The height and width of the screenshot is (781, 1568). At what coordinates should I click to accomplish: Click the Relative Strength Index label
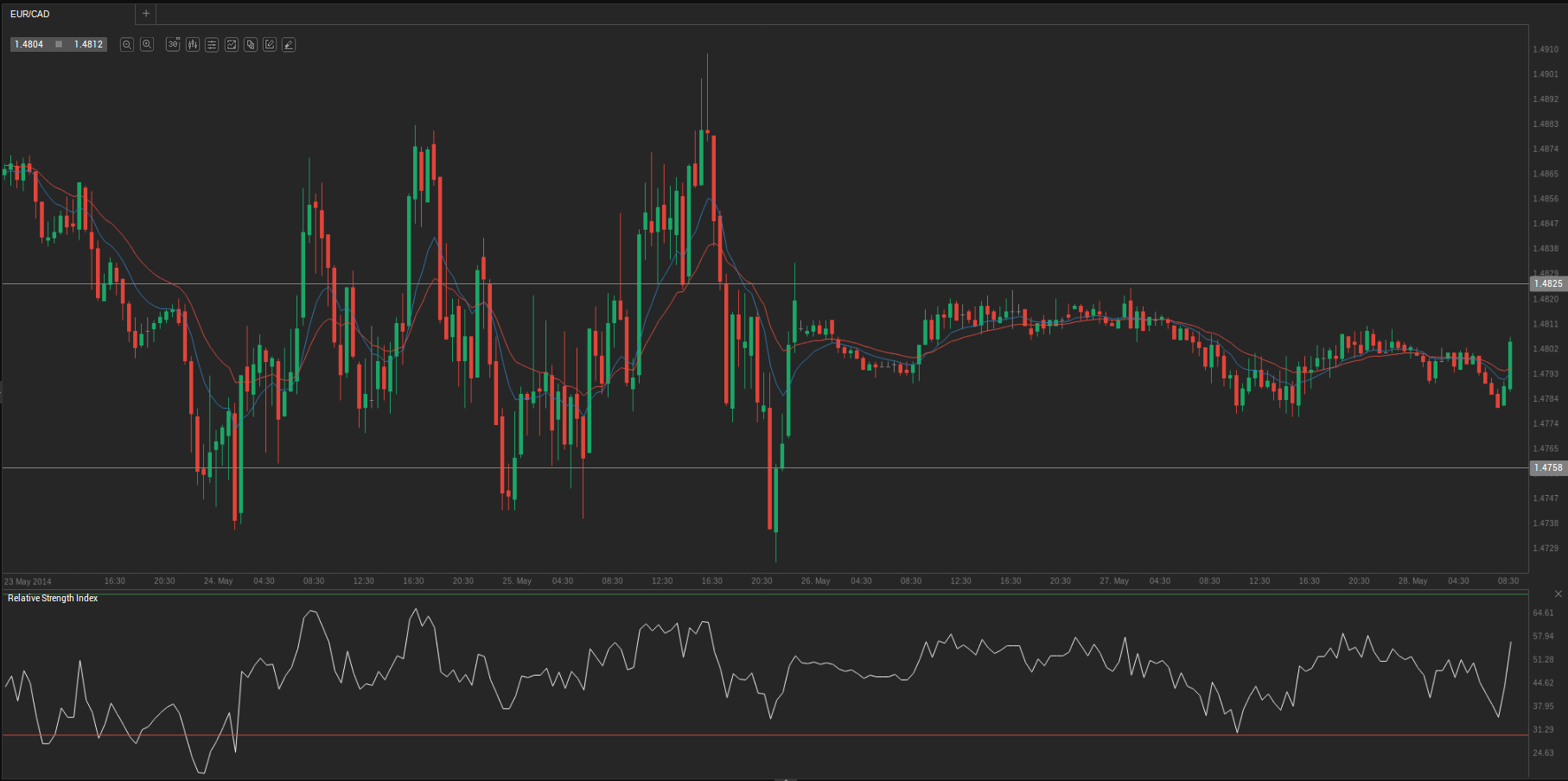coord(53,598)
